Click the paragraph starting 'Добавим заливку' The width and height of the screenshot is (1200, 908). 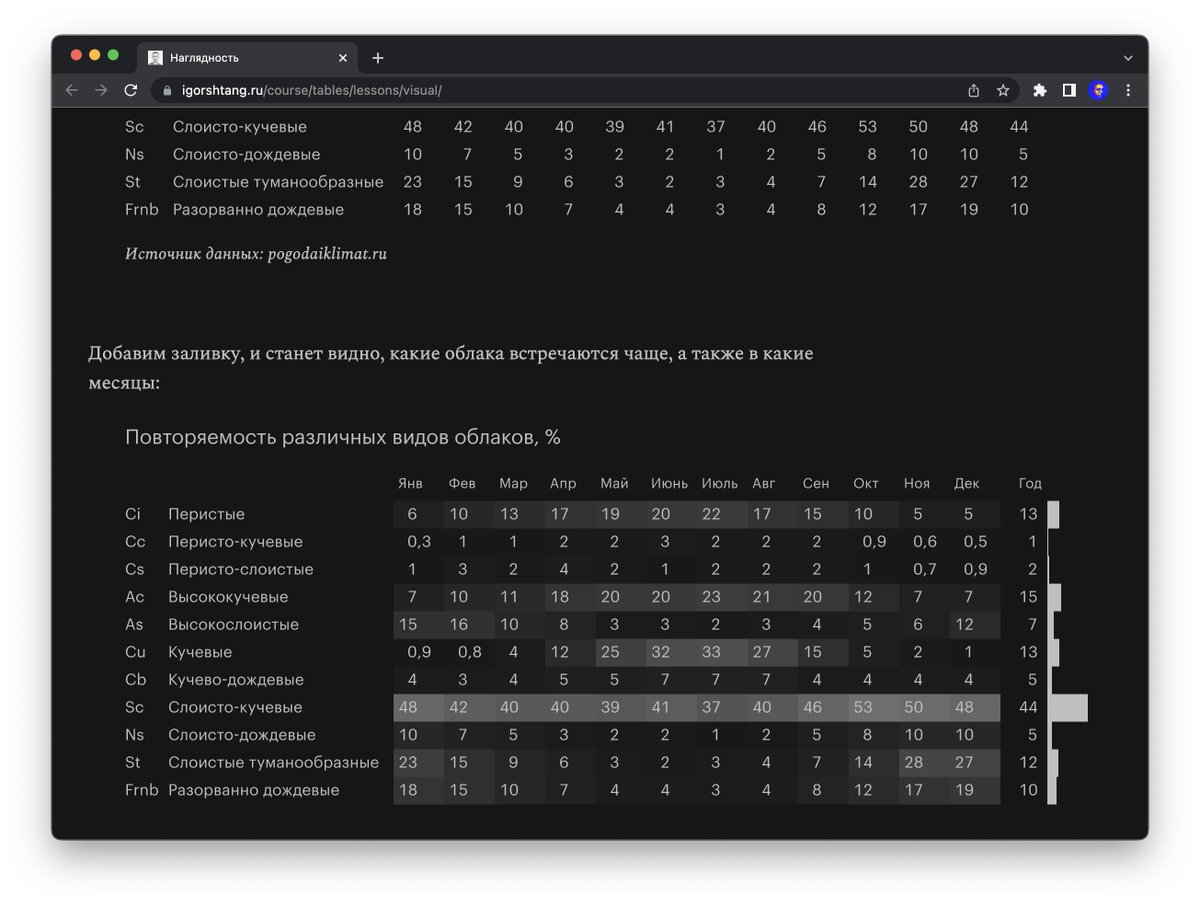[451, 368]
